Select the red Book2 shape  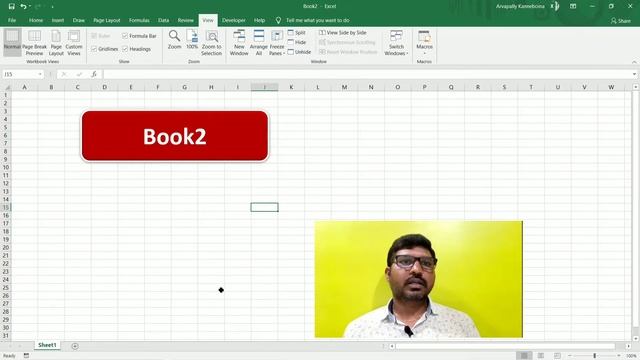click(x=175, y=136)
